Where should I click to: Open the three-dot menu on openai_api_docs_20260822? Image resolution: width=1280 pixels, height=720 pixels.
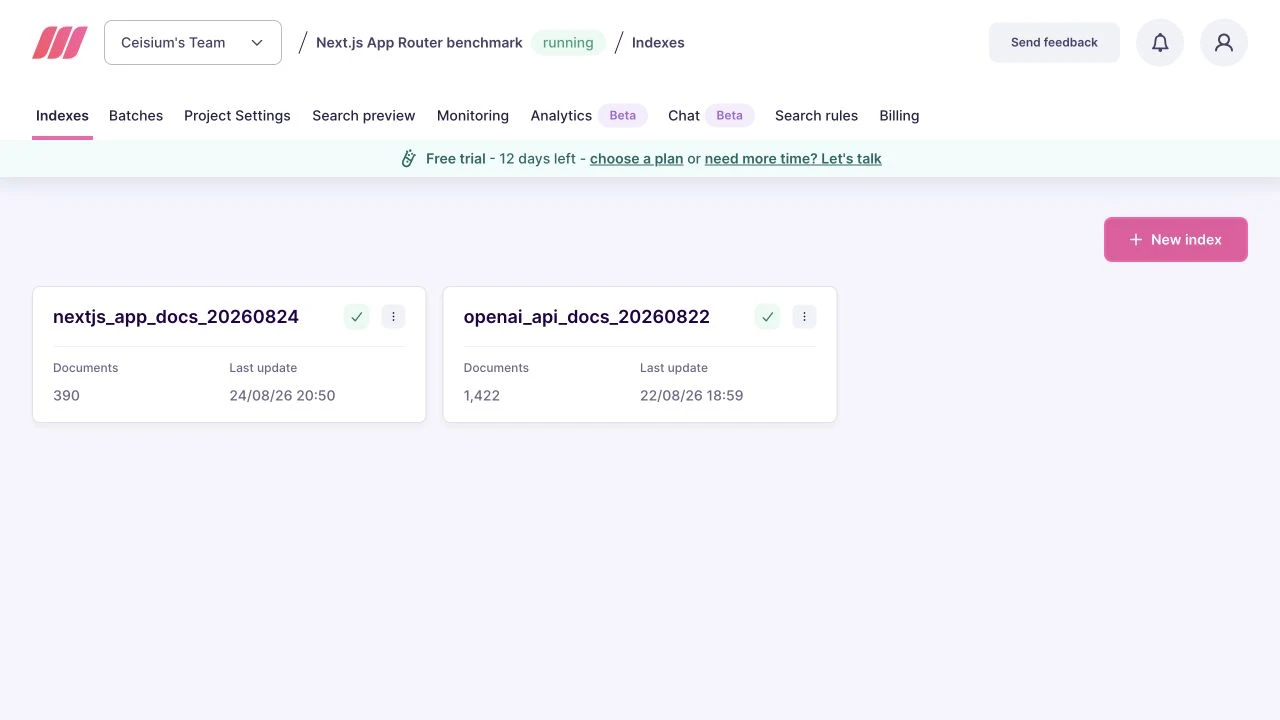click(804, 317)
